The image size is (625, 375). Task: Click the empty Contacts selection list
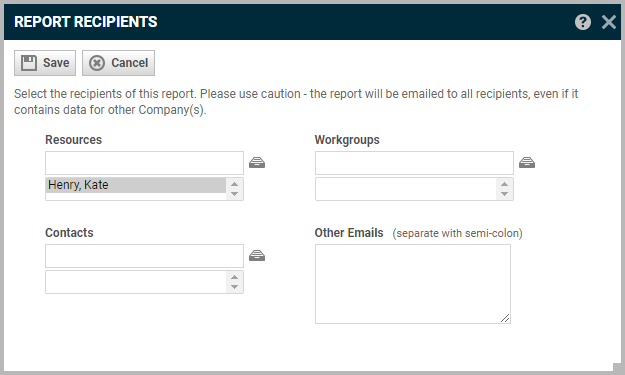tap(136, 282)
